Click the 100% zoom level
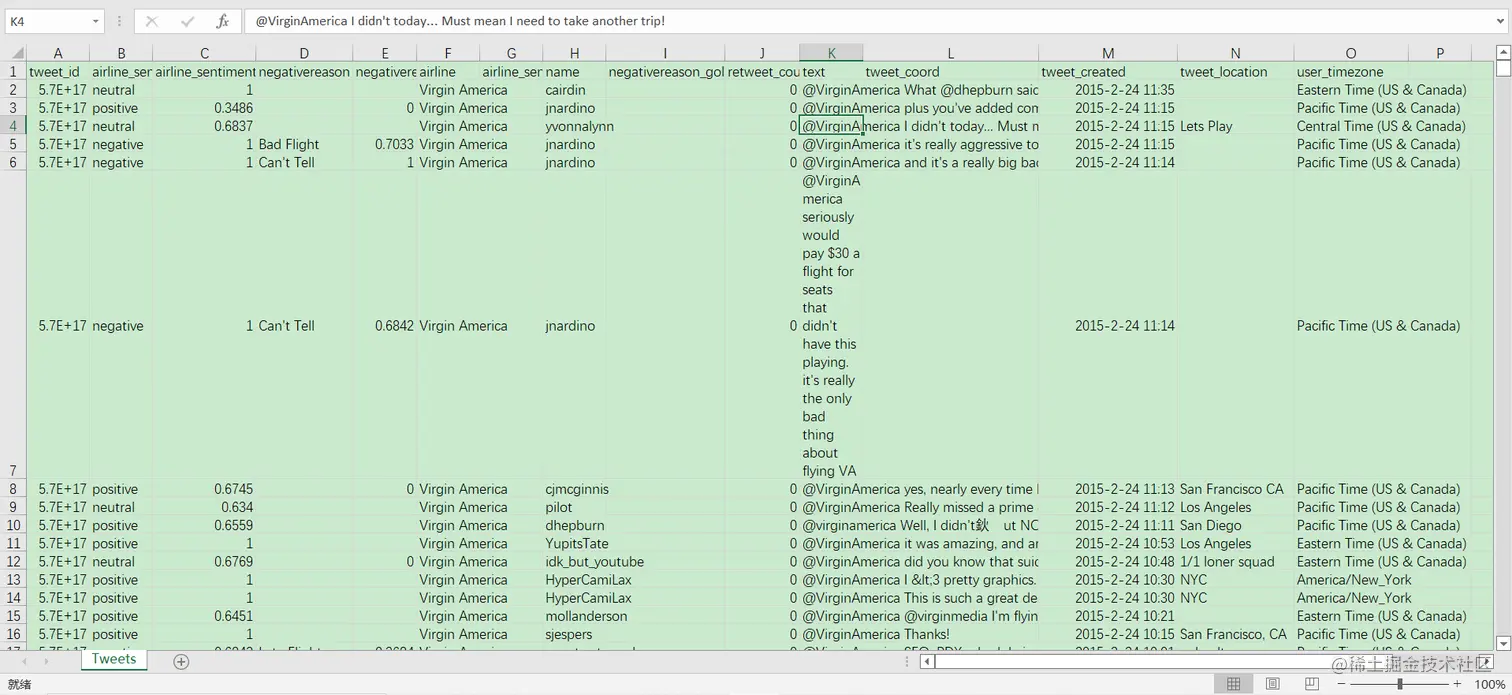 click(1490, 684)
